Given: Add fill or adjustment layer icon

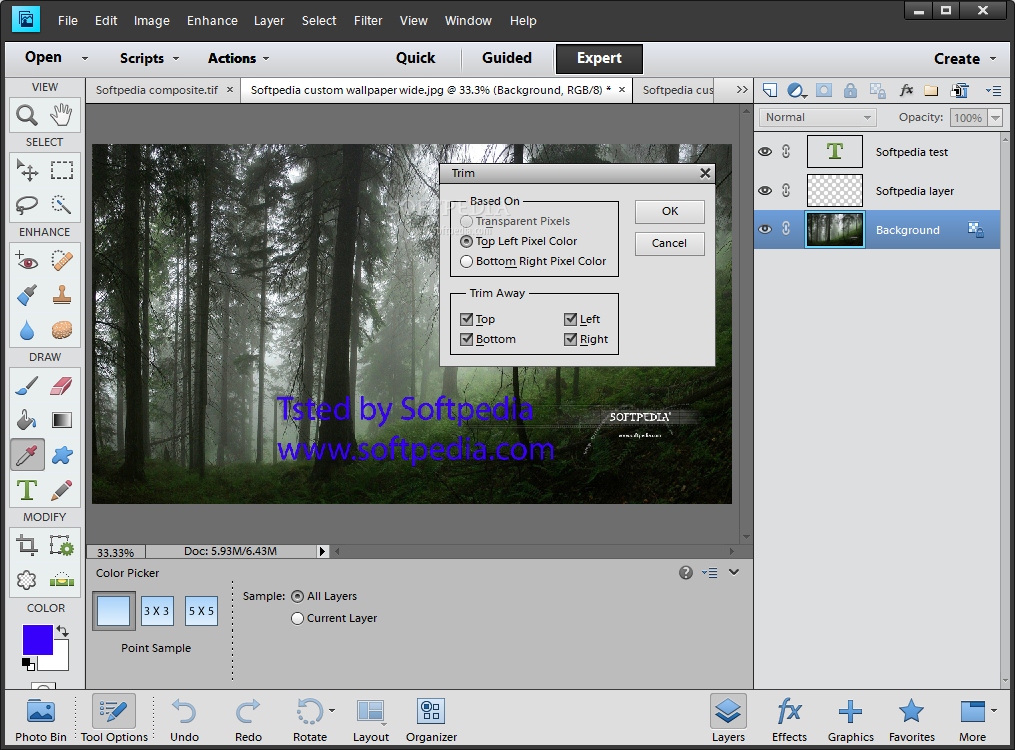Looking at the screenshot, I should 796,91.
